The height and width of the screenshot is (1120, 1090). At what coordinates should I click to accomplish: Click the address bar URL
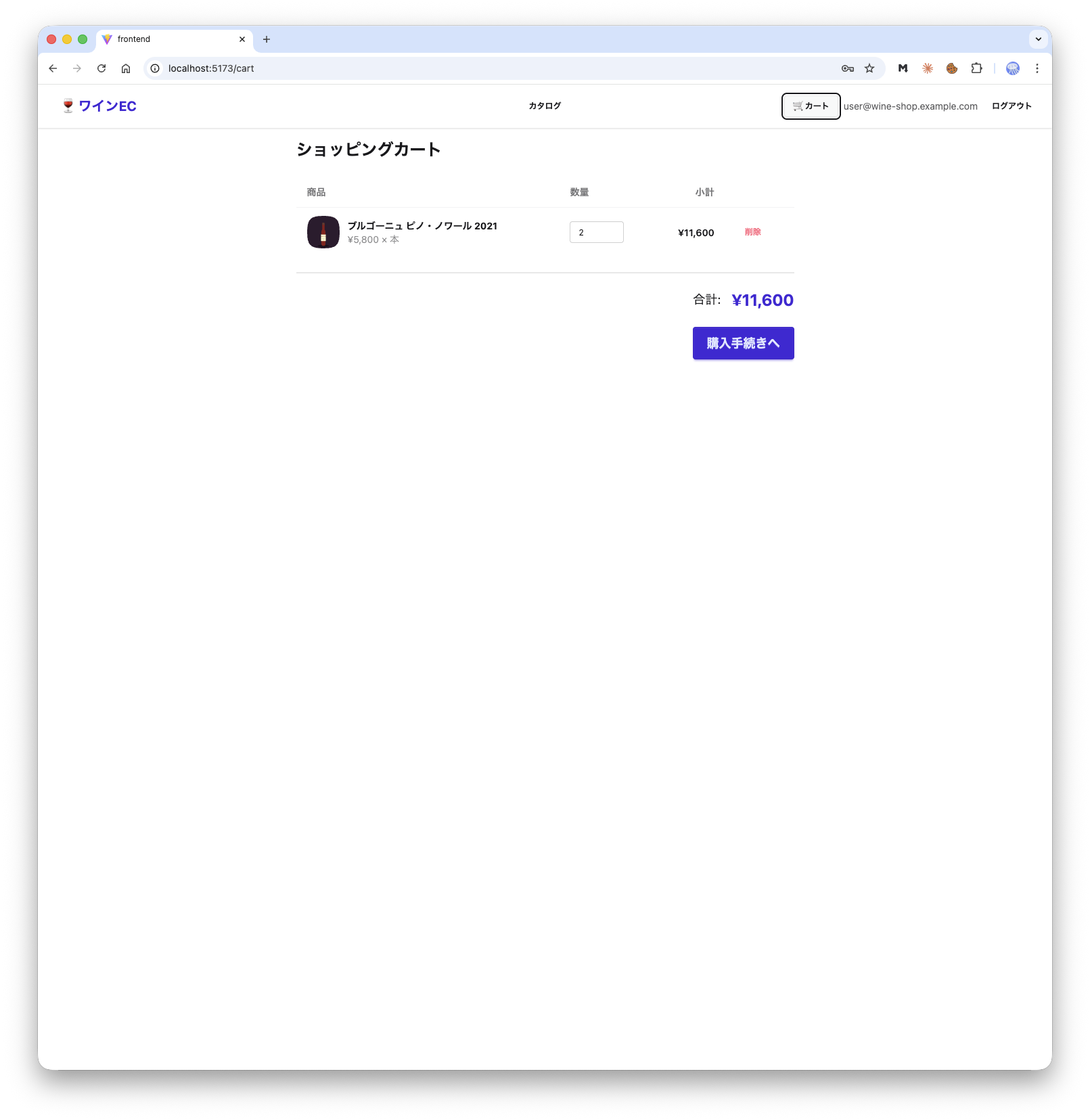(x=211, y=68)
